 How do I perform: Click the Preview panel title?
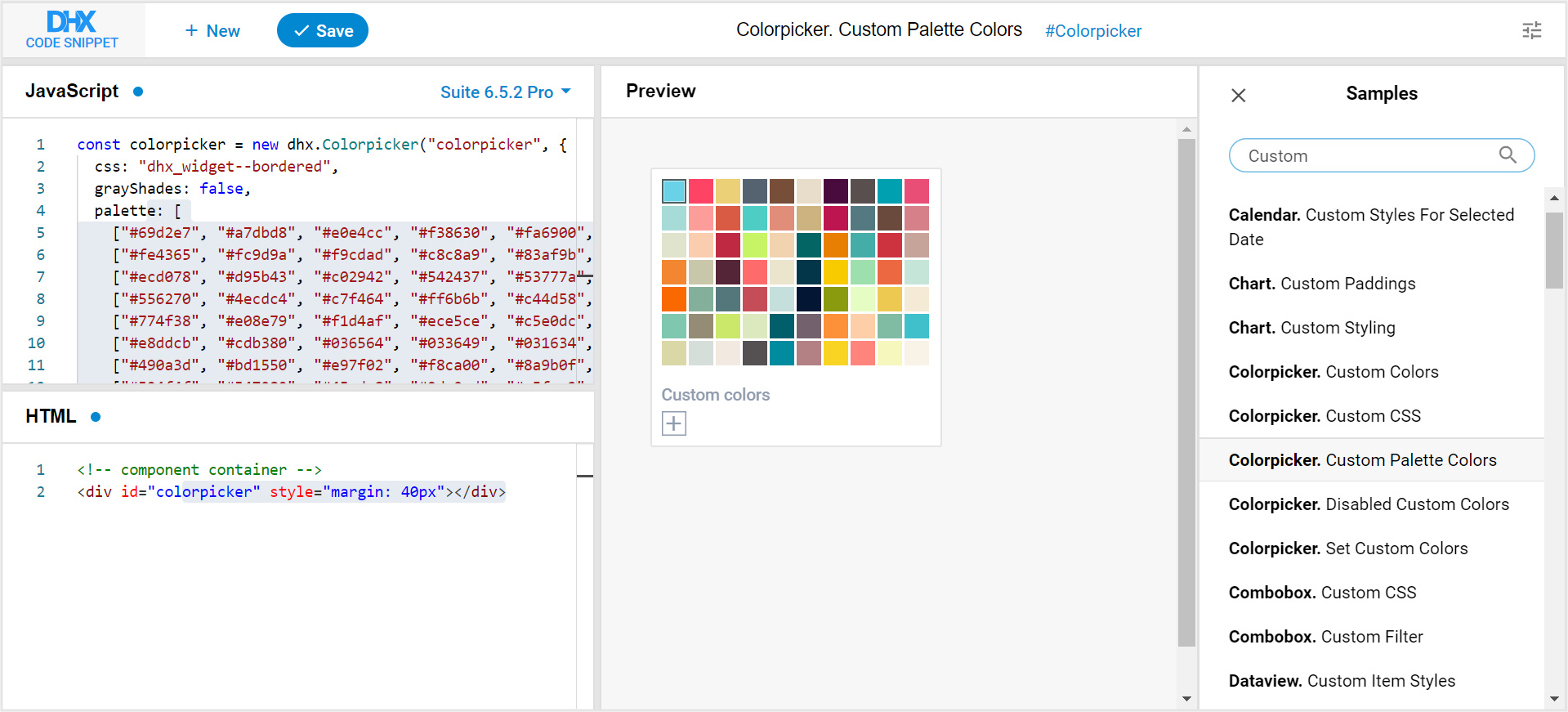(661, 91)
